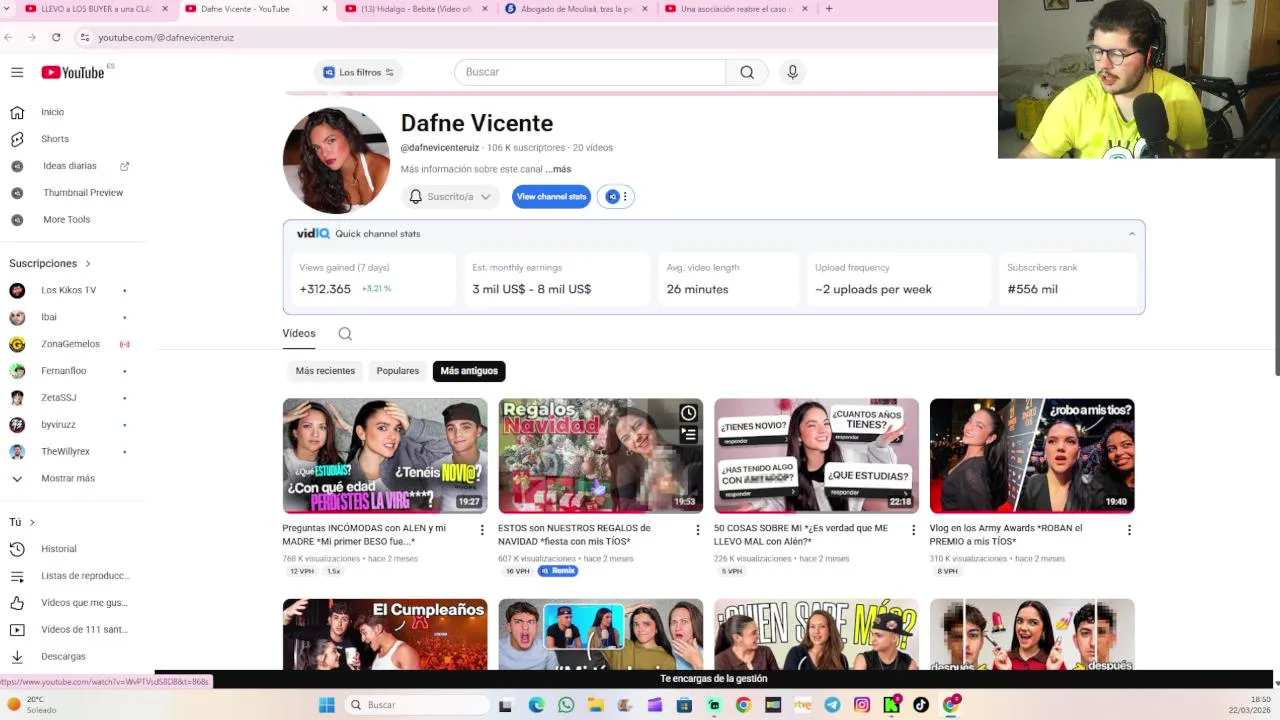Viewport: 1280px width, 720px height.
Task: Click the Windows taskbar Buscar field
Action: 420,705
